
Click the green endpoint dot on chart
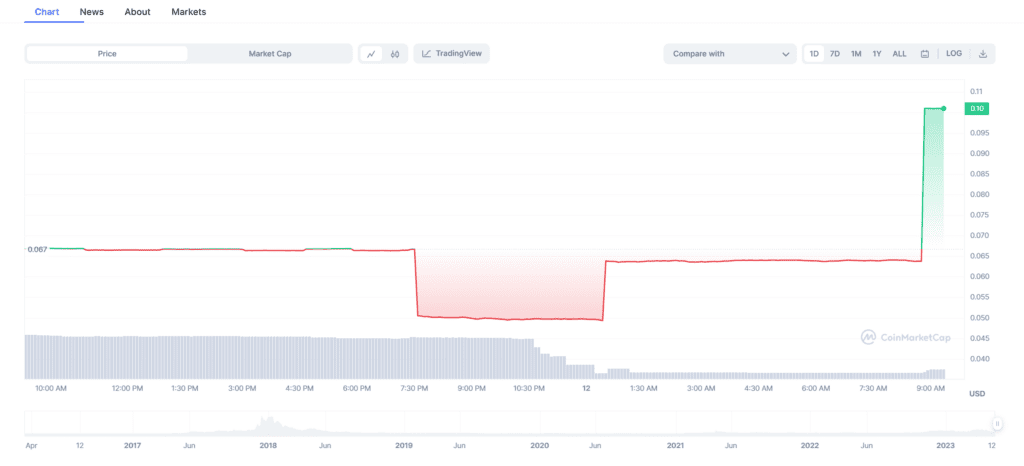tap(944, 108)
